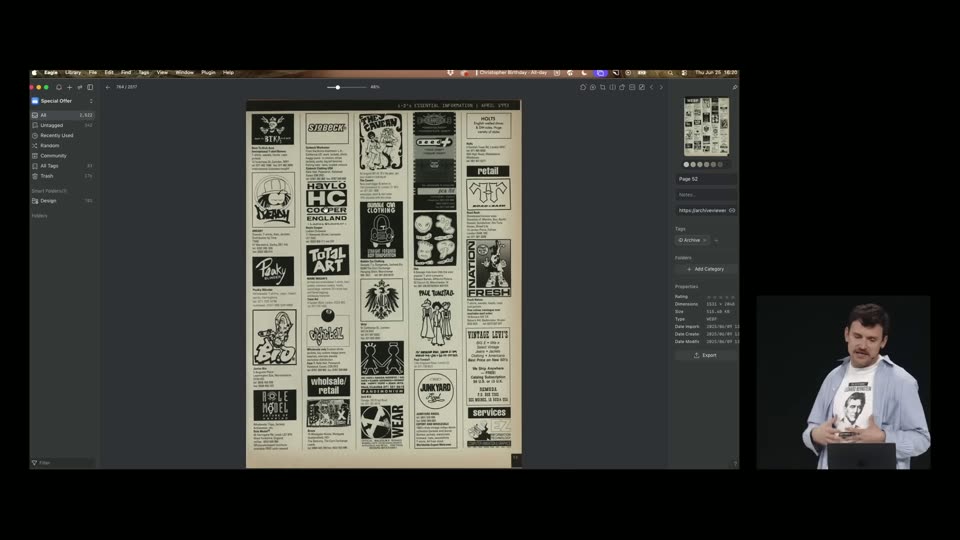Click the Rating stars row

[x=719, y=296]
